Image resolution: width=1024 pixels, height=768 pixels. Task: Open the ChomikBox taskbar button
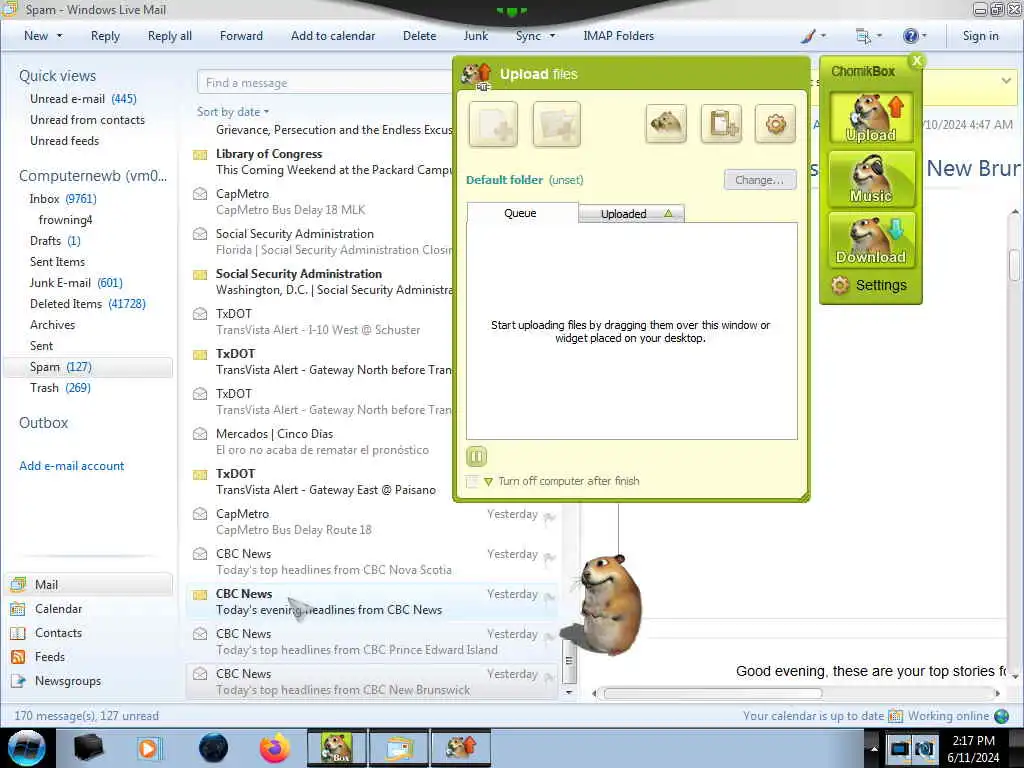337,748
